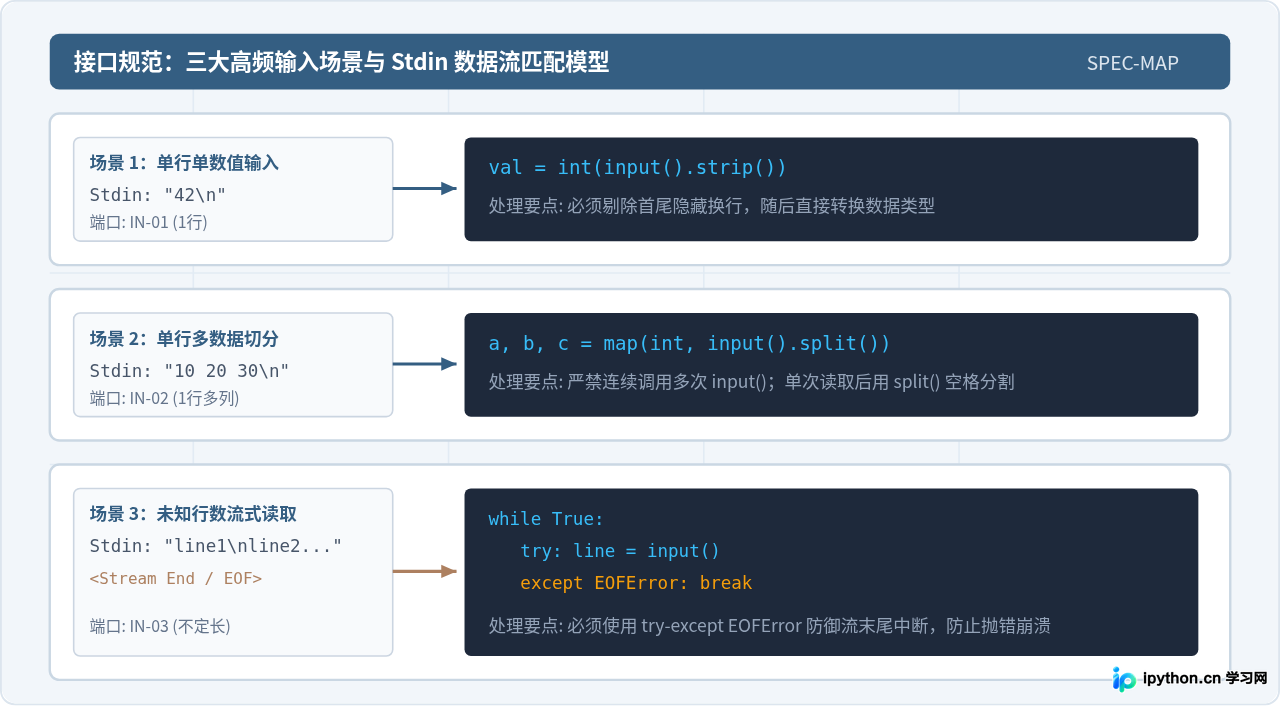Click the note "严禁连续调用多次 input()"
The image size is (1280, 706).
671,382
